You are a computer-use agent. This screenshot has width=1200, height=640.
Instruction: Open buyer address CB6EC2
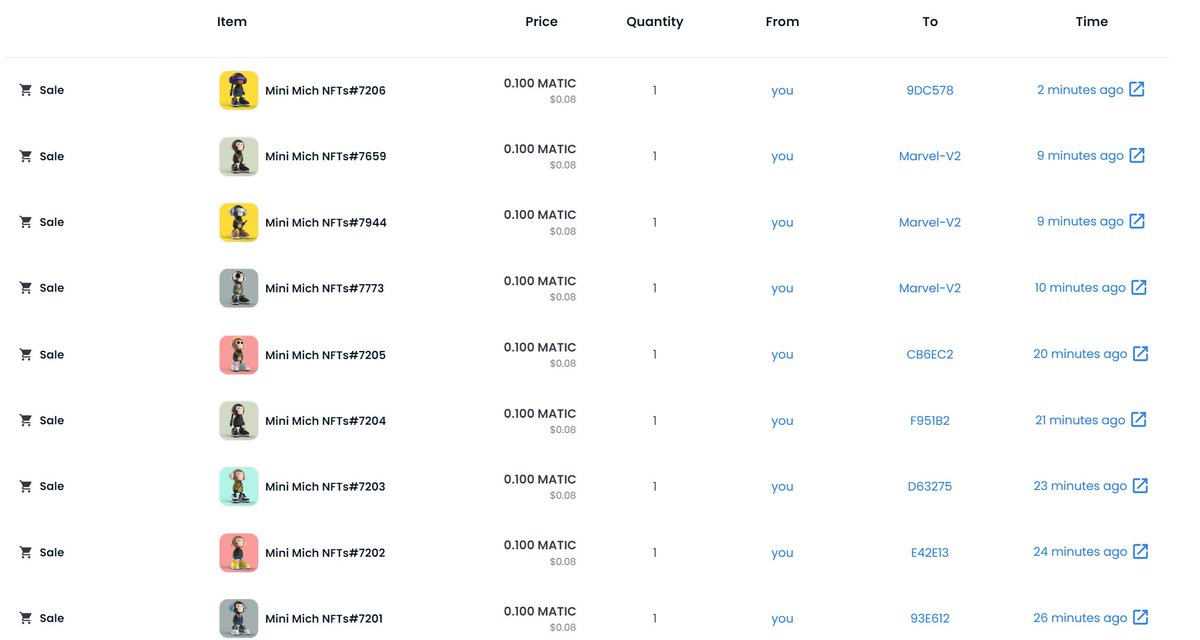(930, 354)
